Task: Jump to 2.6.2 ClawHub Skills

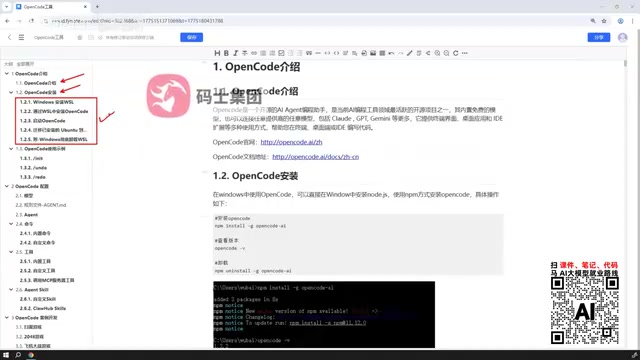Action: (x=43, y=309)
